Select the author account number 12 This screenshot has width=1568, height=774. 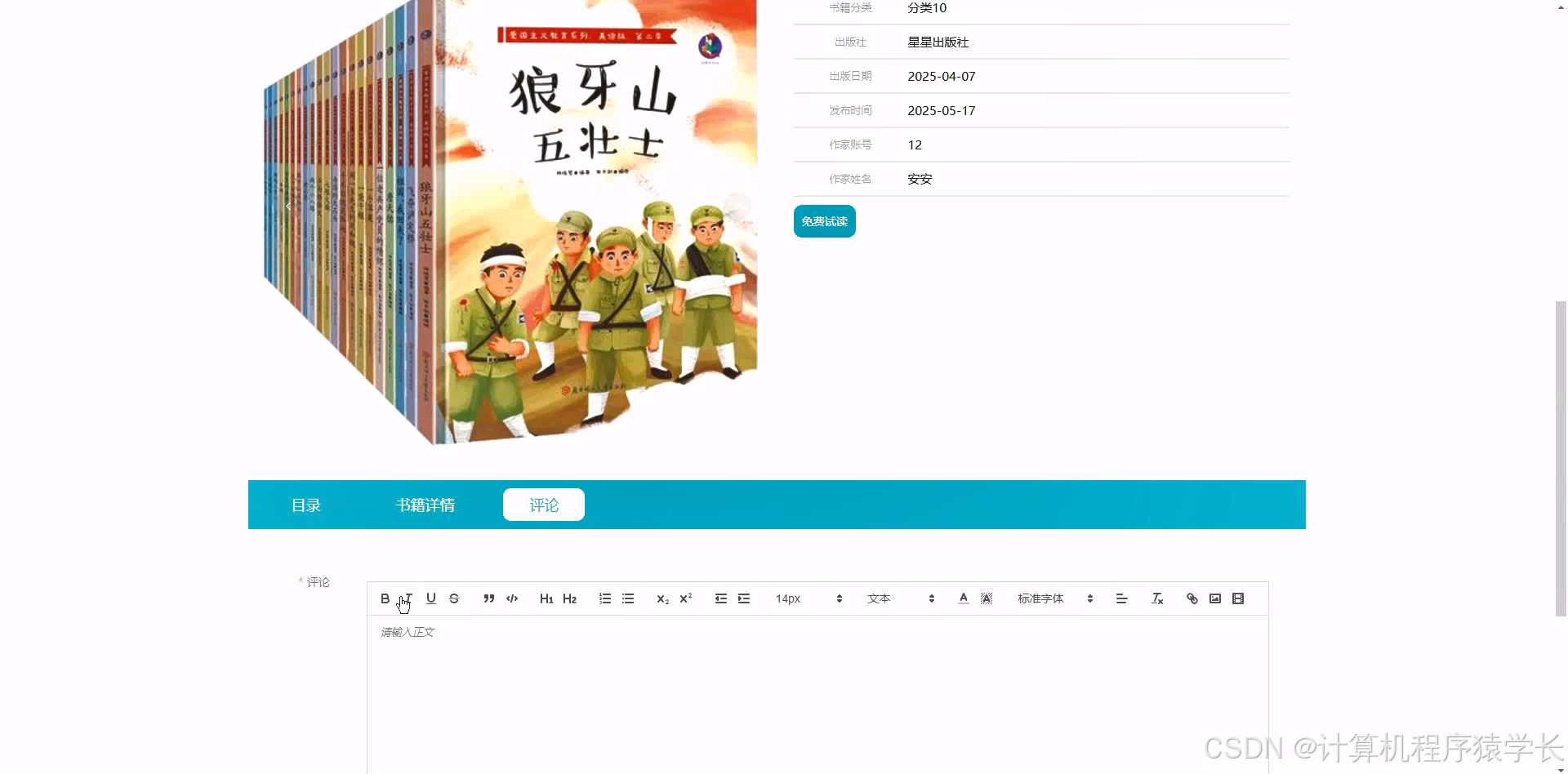click(915, 145)
